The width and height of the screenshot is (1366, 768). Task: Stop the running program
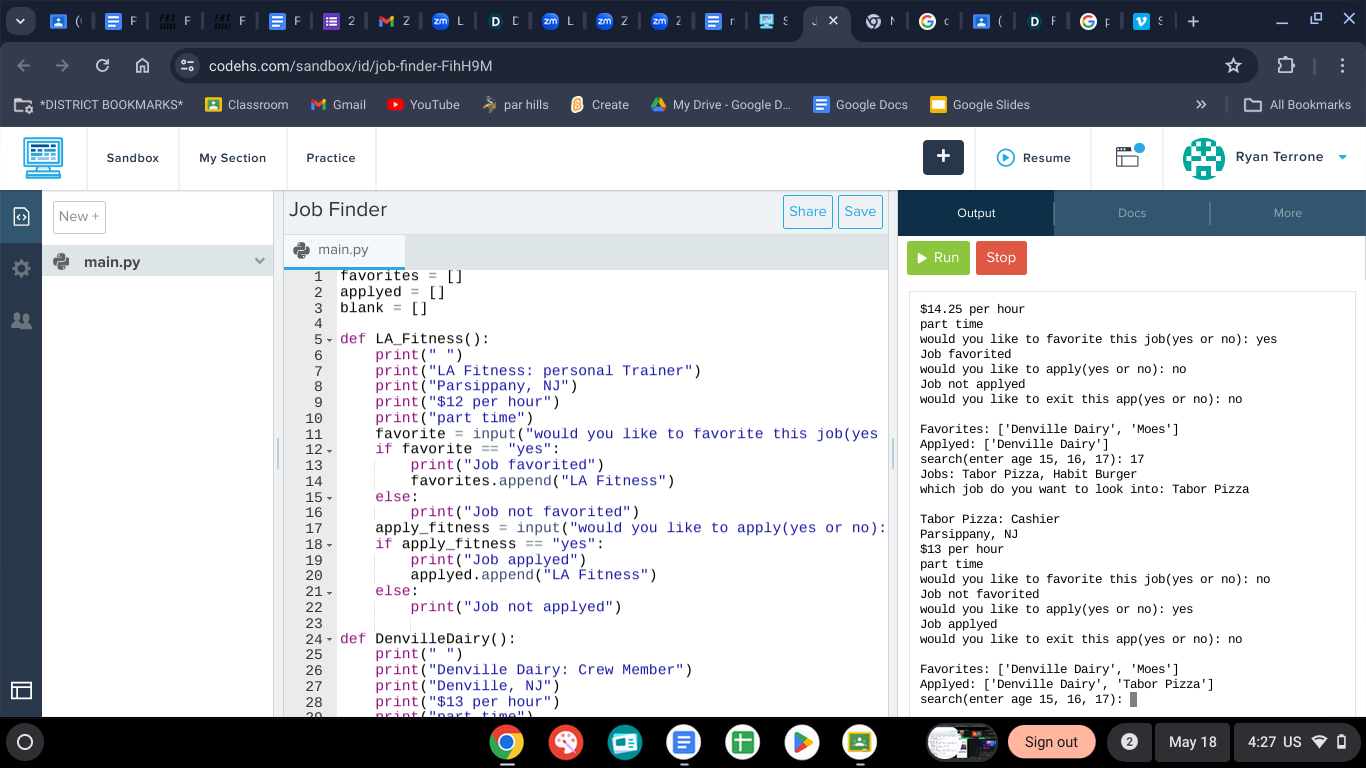pyautogui.click(x=1001, y=257)
